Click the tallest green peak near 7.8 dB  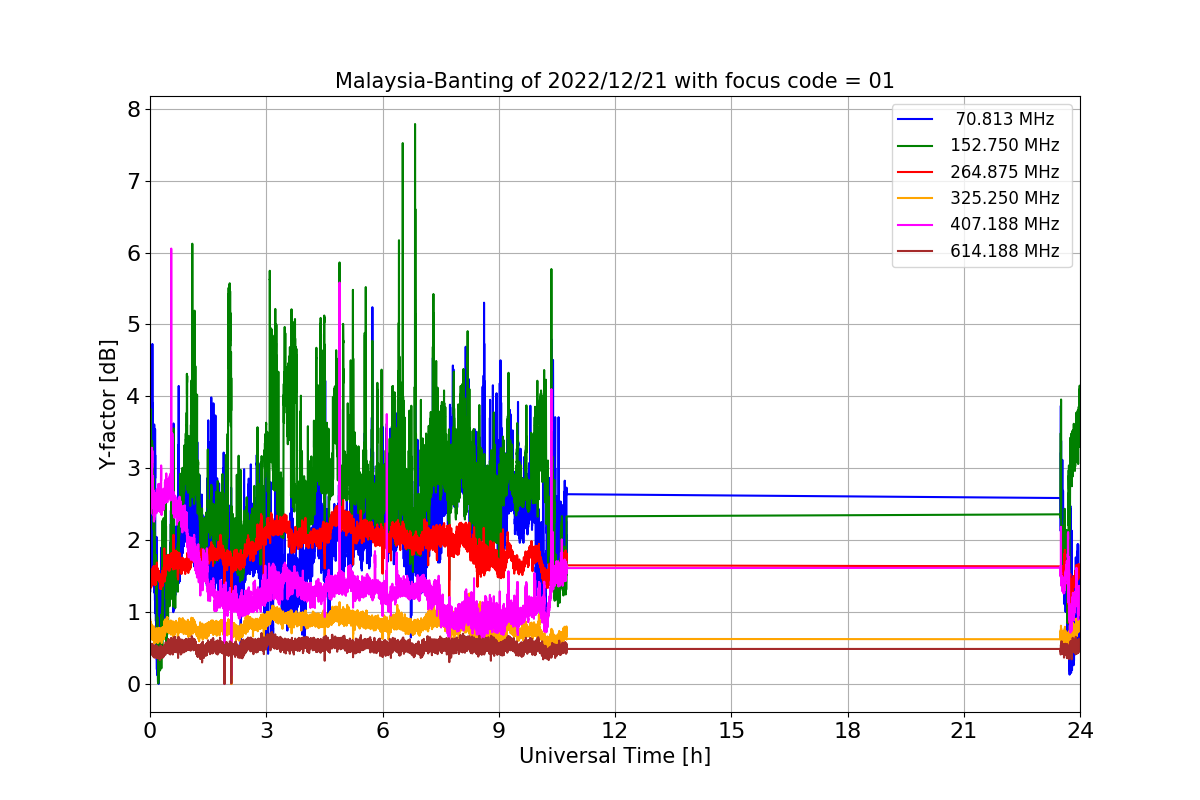[415, 126]
